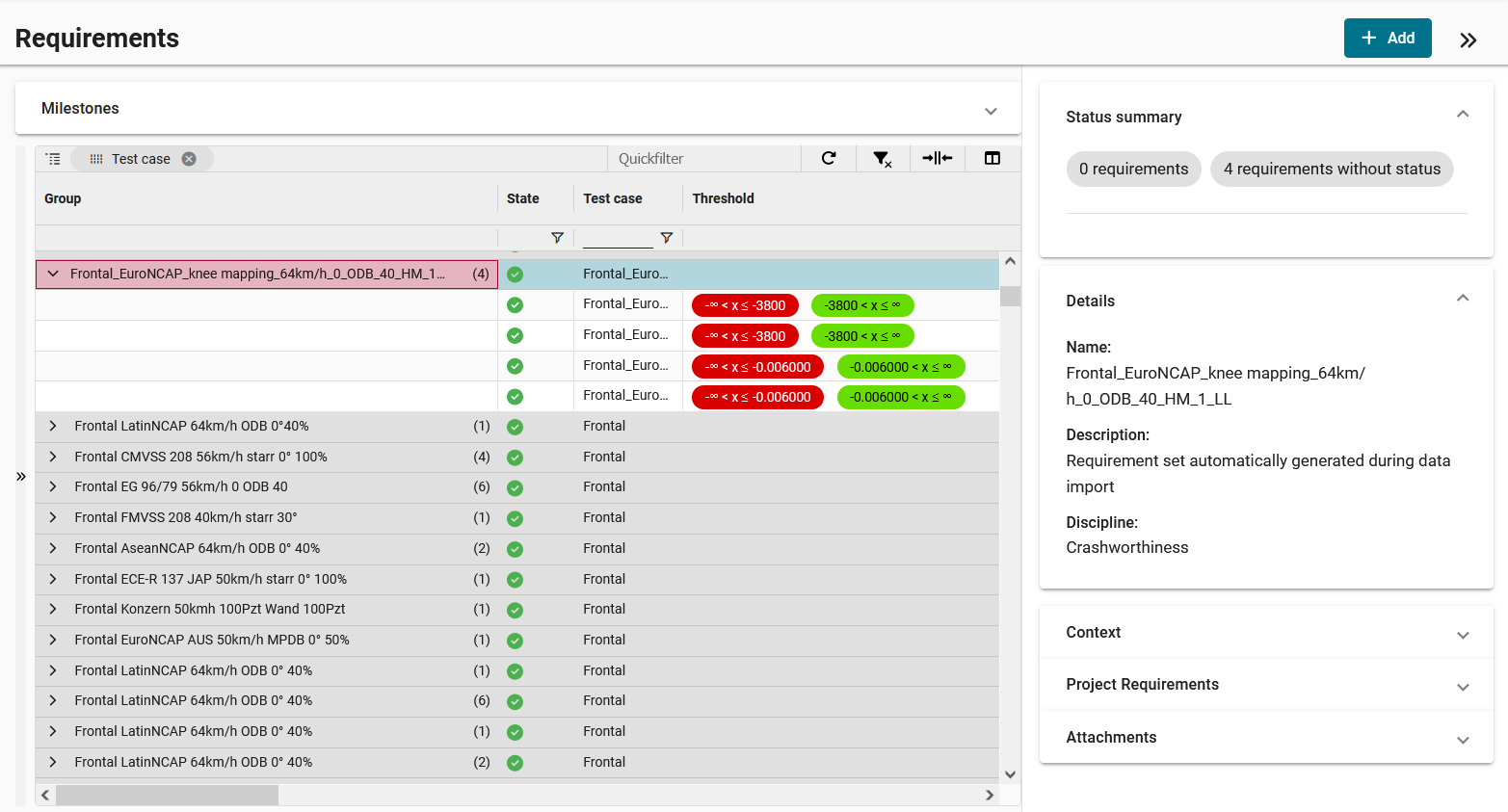Click 4 requirements without status chip
Viewport: 1508px width, 812px height.
pos(1332,169)
